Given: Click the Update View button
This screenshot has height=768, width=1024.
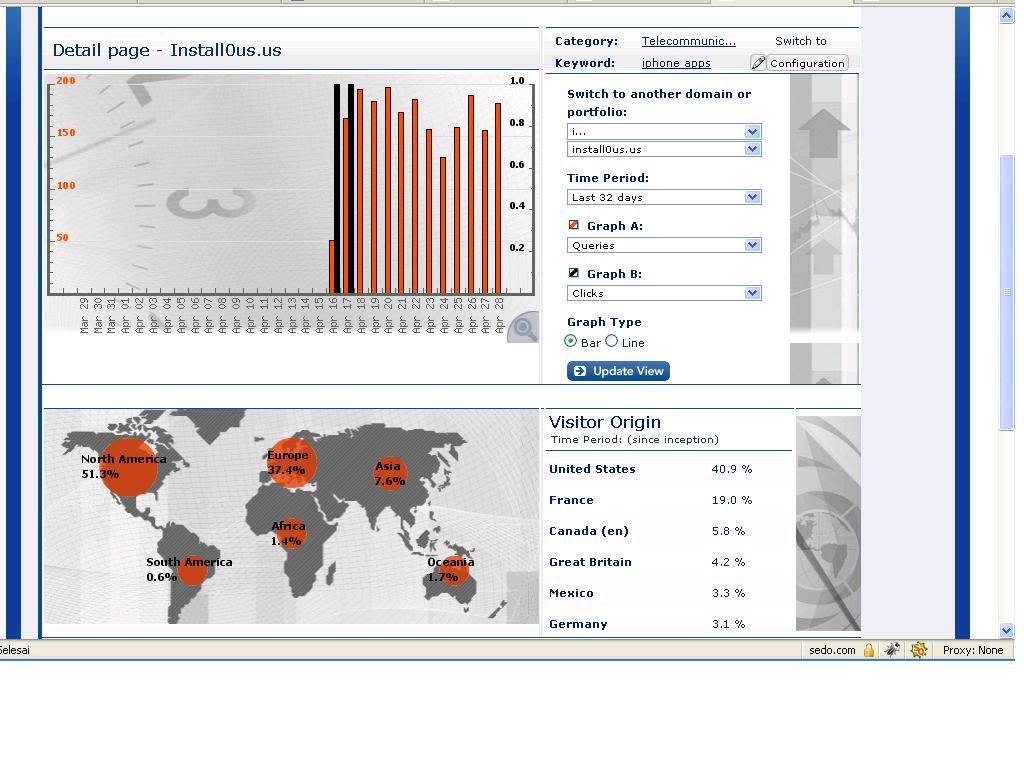Looking at the screenshot, I should point(618,371).
